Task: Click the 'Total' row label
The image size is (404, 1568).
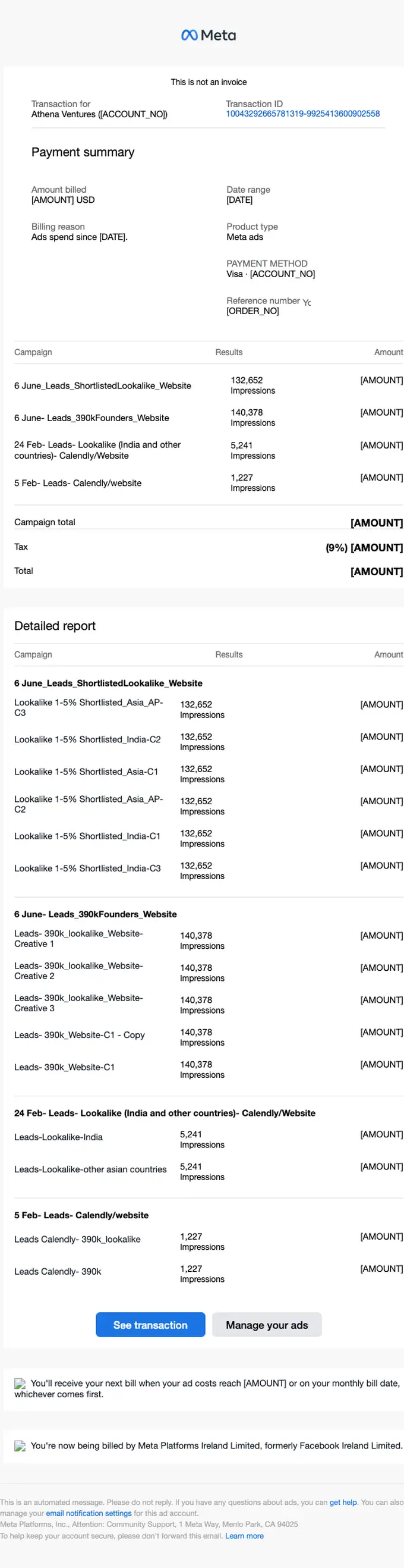Action: (24, 571)
